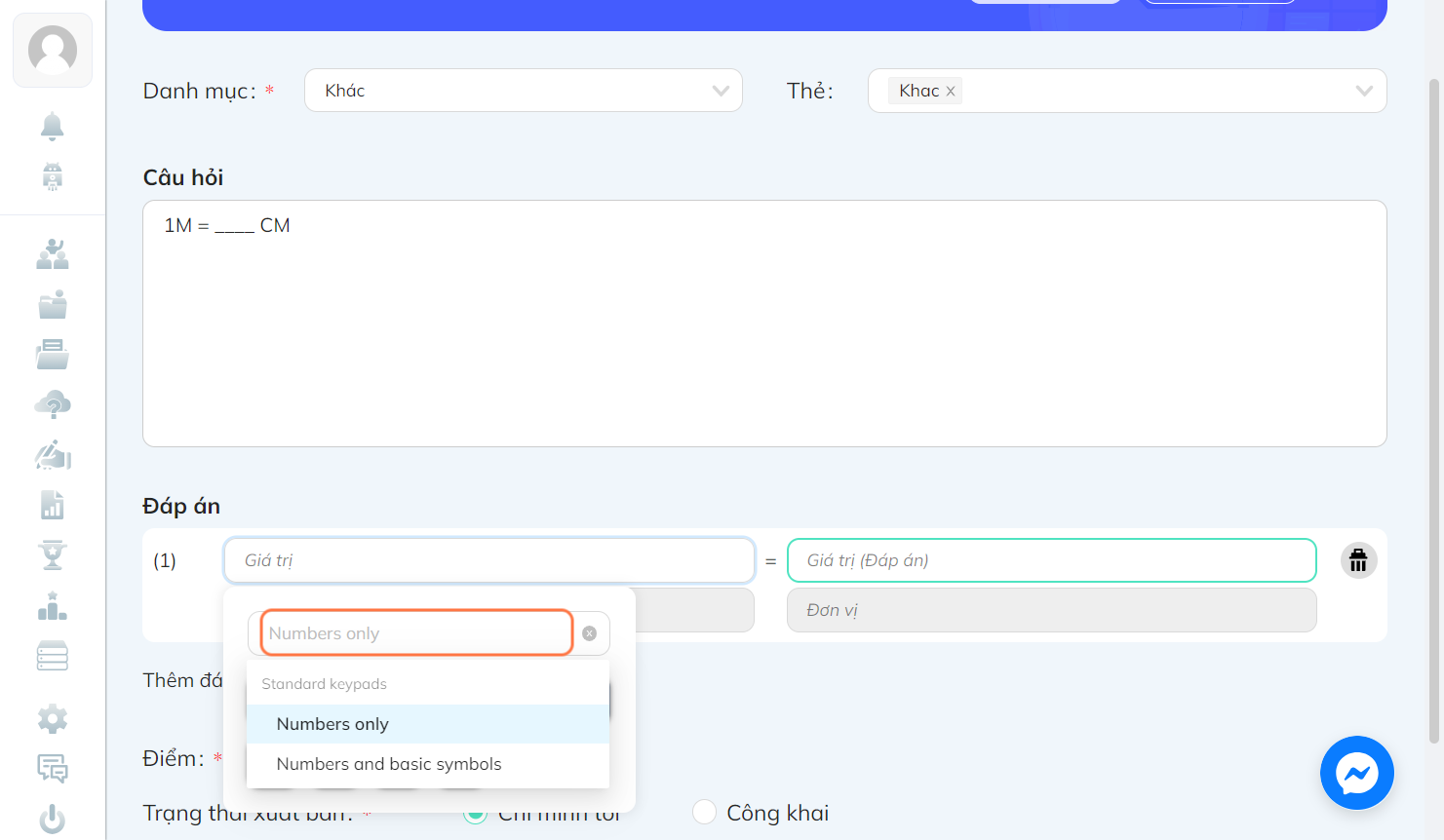Viewport: 1444px width, 840px height.
Task: Open the server storage sidebar icon
Action: pyautogui.click(x=53, y=656)
